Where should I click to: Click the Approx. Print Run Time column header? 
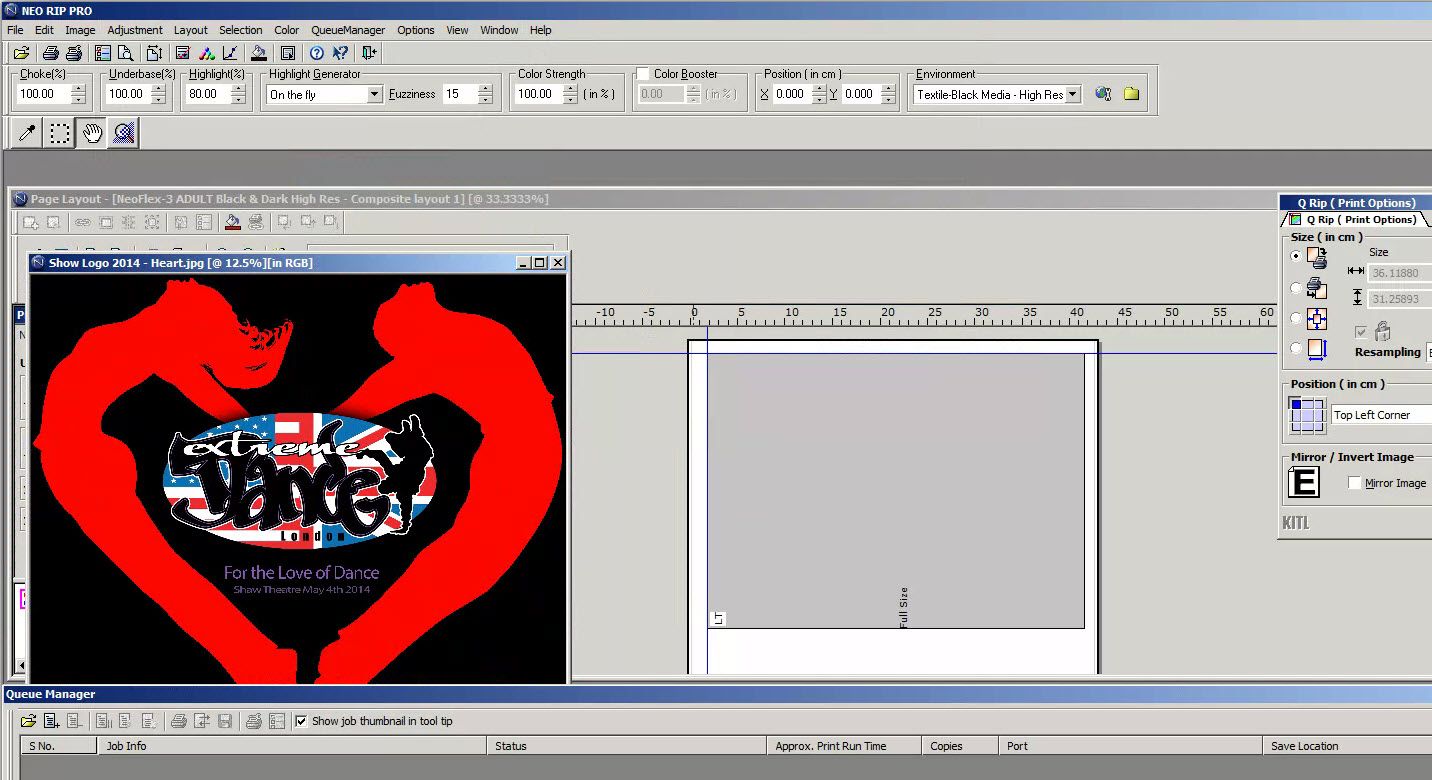846,746
